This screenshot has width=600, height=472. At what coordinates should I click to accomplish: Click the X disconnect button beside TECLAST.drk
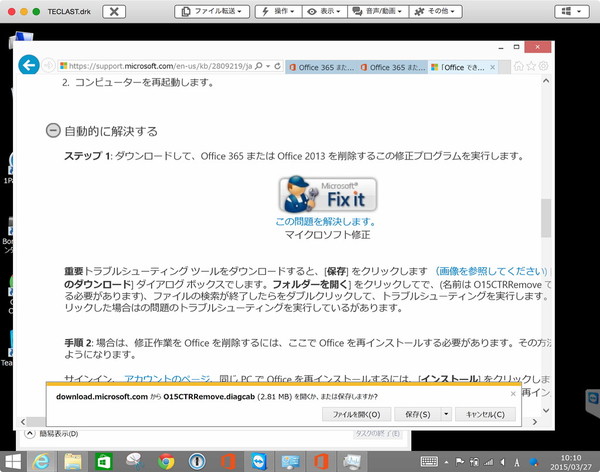114,11
